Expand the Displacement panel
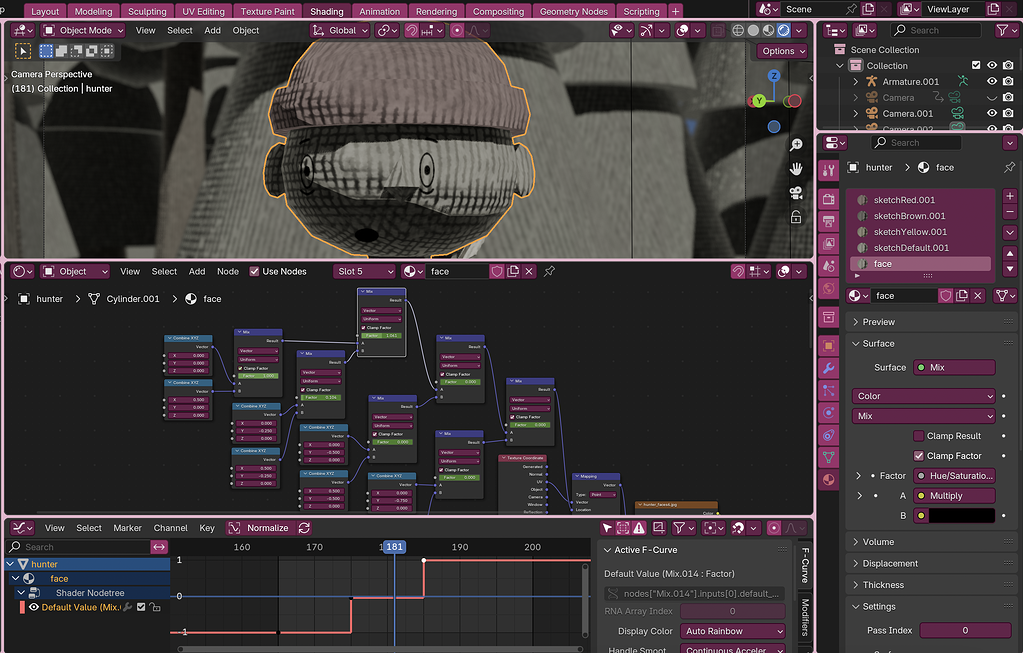 [x=890, y=563]
